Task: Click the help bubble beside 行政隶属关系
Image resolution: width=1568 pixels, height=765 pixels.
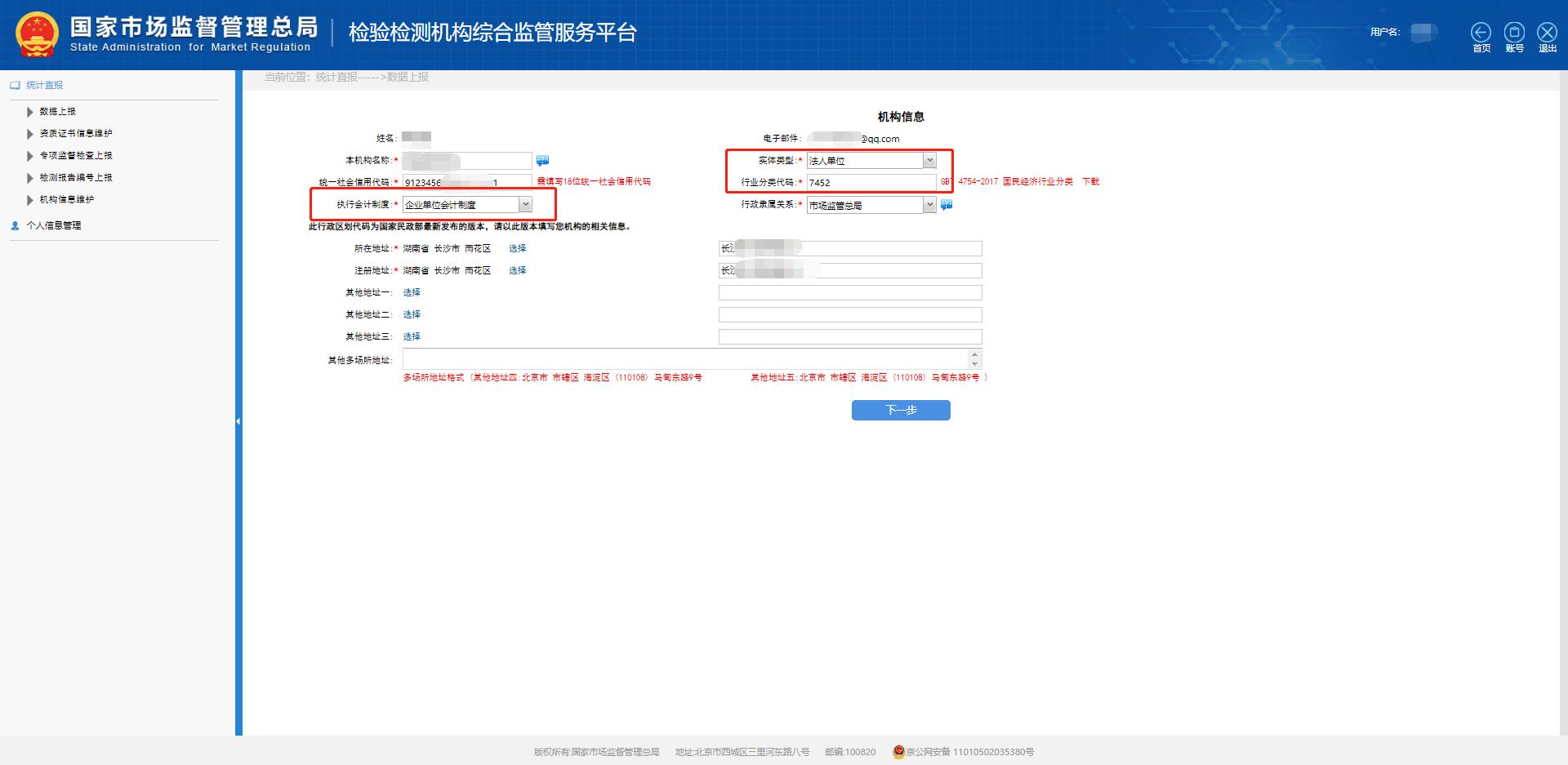Action: tap(947, 205)
